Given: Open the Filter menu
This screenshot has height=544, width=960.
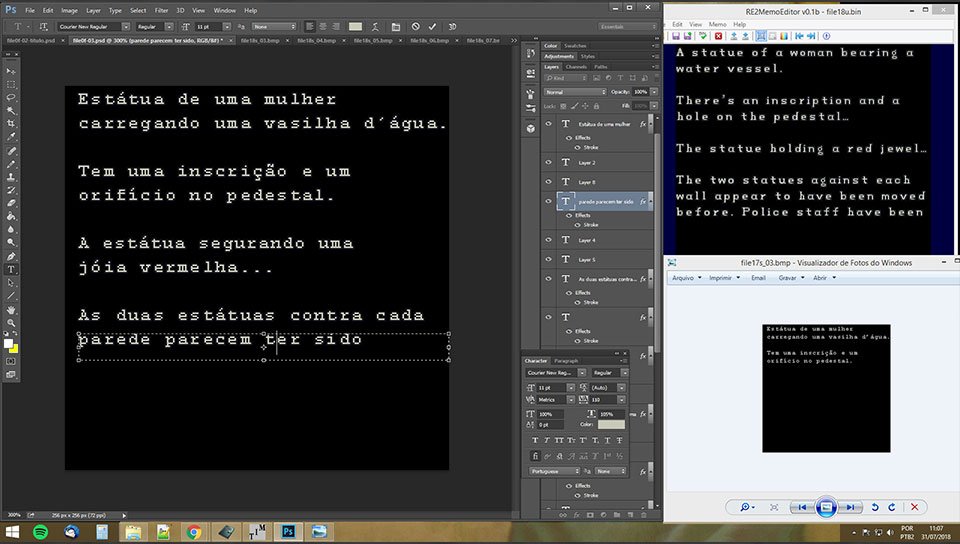Looking at the screenshot, I should pyautogui.click(x=161, y=10).
